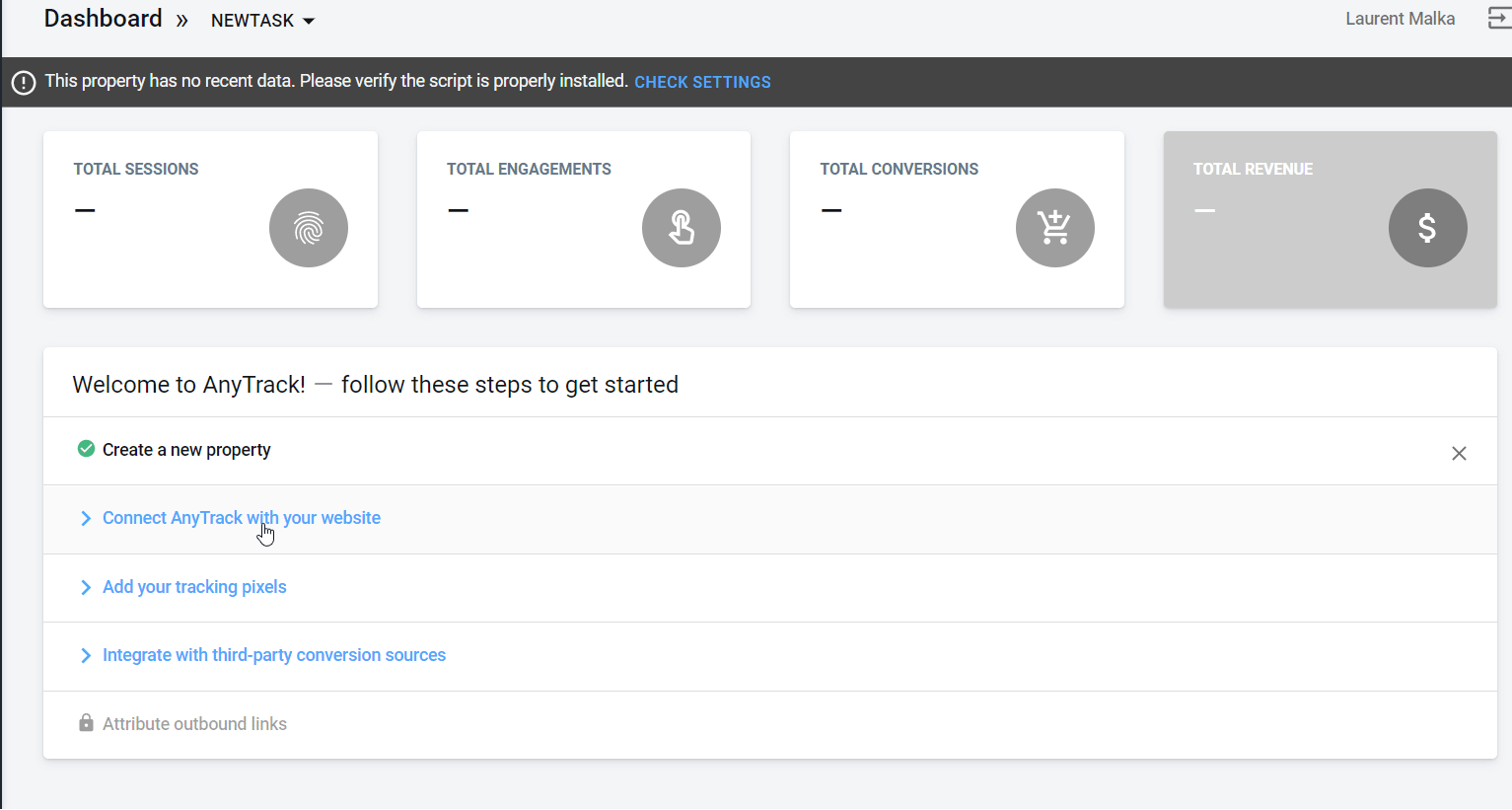The height and width of the screenshot is (810, 1512).
Task: Click the warning icon in the alert bar
Action: 24,83
